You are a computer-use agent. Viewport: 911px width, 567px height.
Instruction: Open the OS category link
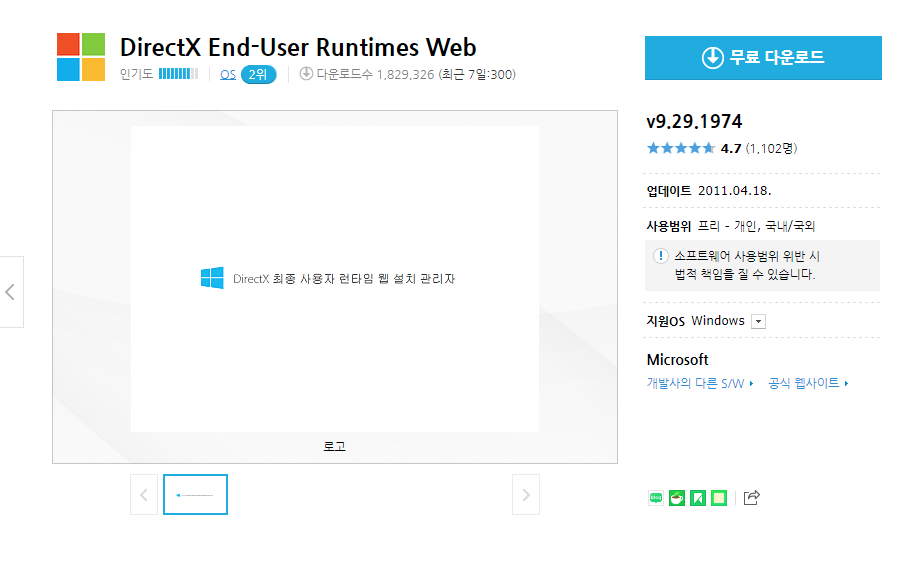pos(228,74)
